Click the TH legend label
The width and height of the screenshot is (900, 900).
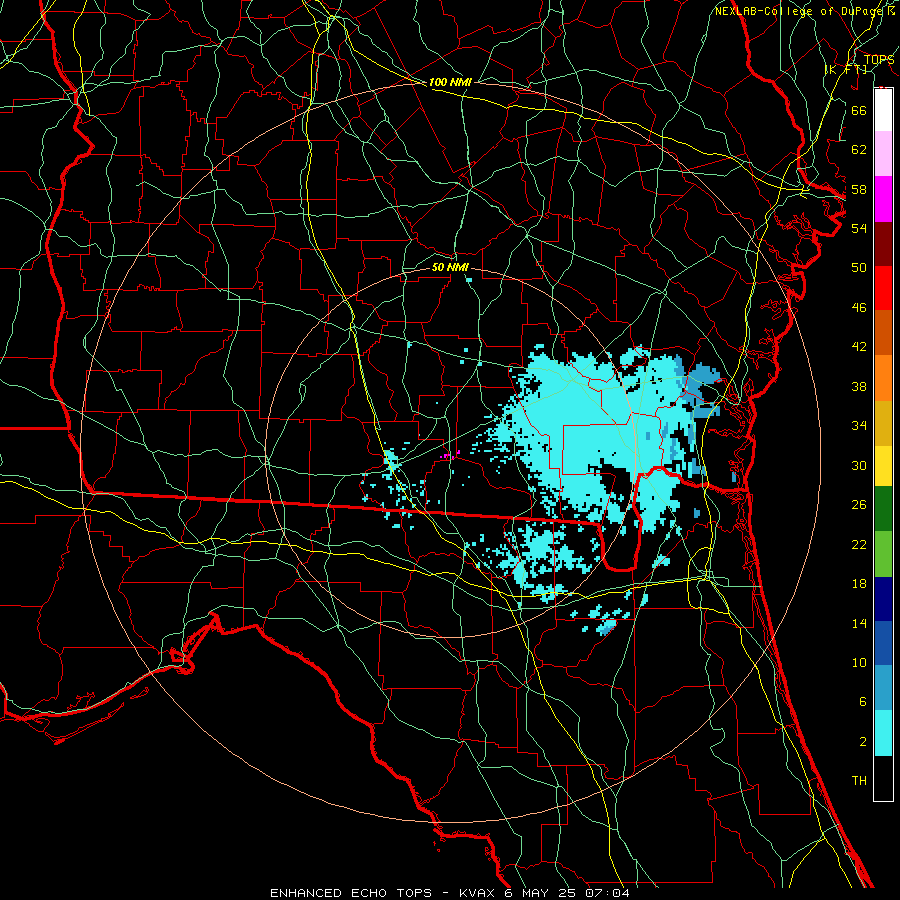tap(859, 781)
